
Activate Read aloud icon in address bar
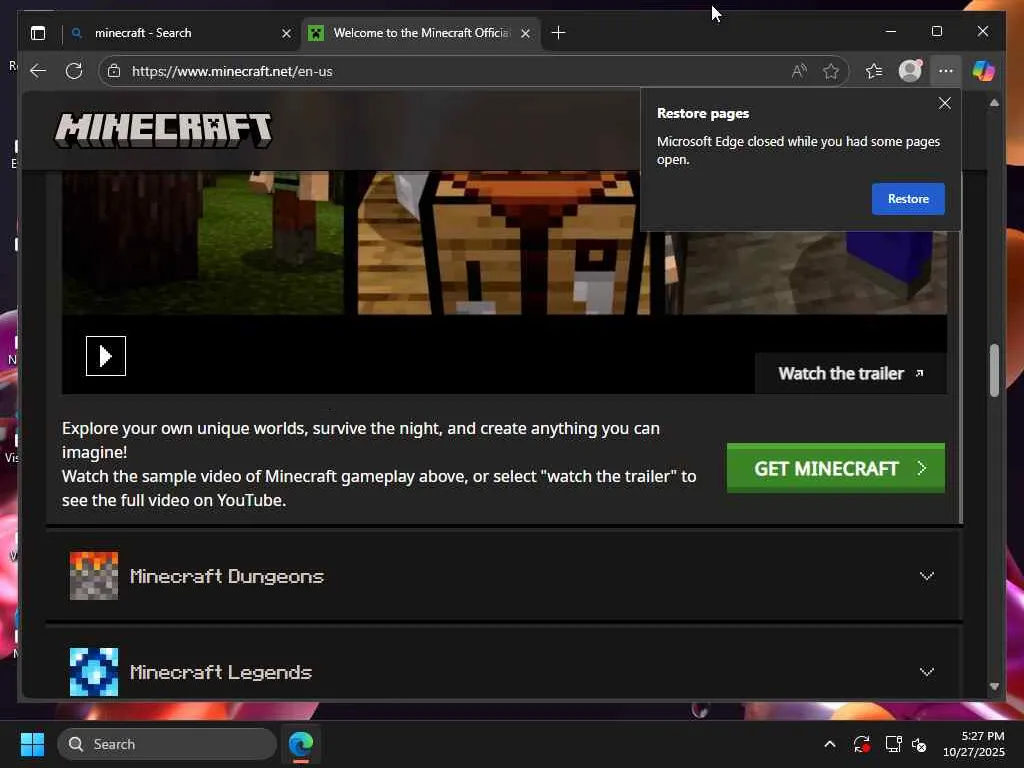coord(799,71)
